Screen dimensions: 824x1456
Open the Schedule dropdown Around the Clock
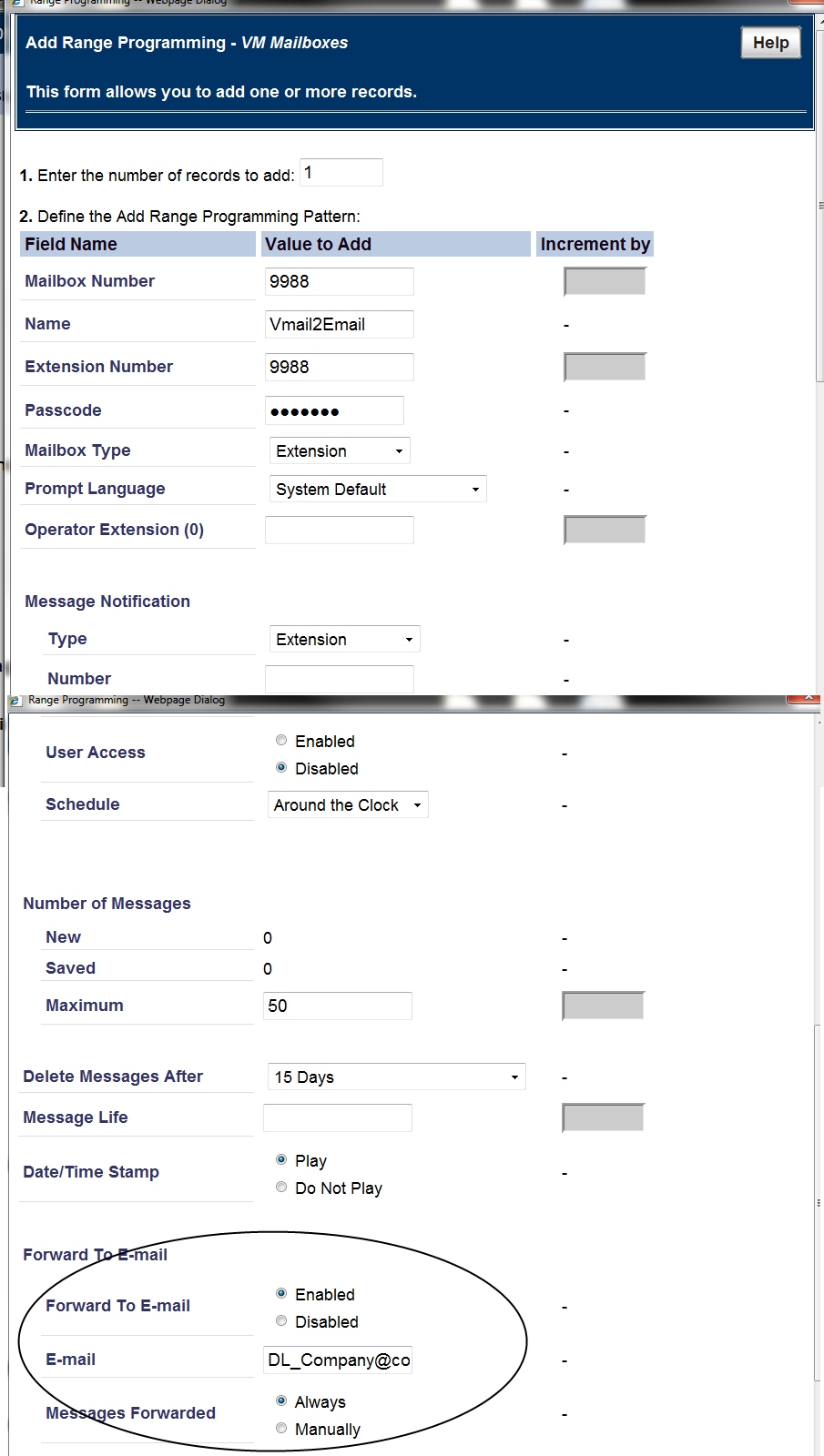pyautogui.click(x=348, y=804)
